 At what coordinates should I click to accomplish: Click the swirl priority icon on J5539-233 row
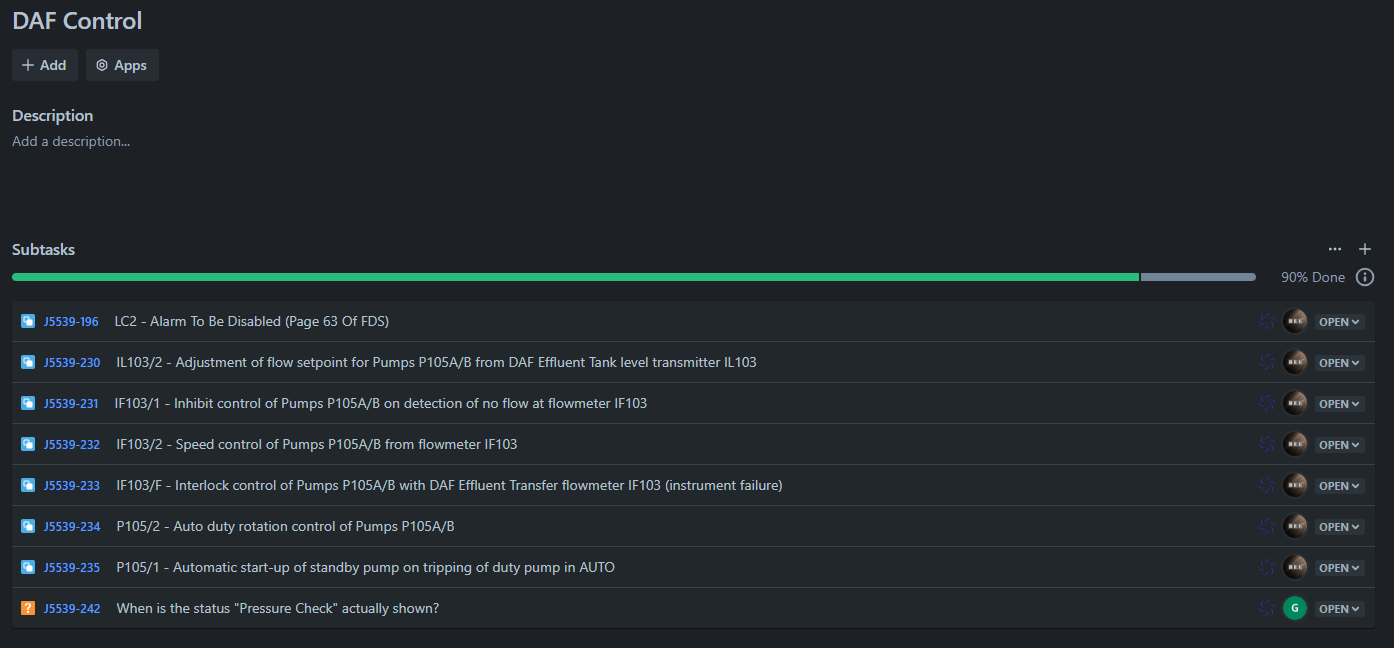[x=1267, y=486]
